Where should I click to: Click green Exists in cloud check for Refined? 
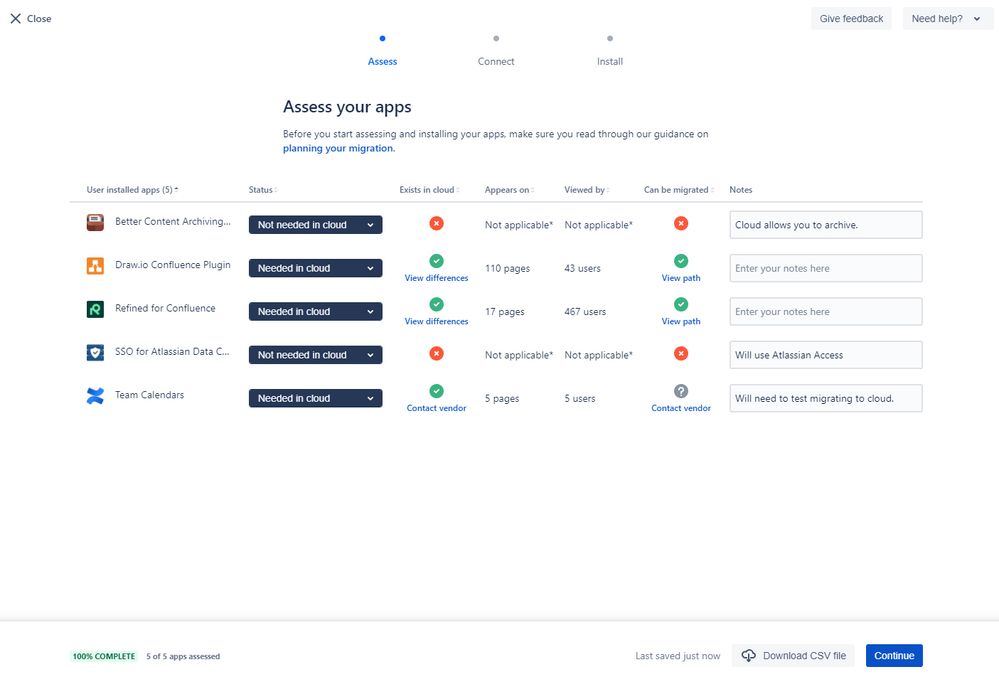pos(436,304)
